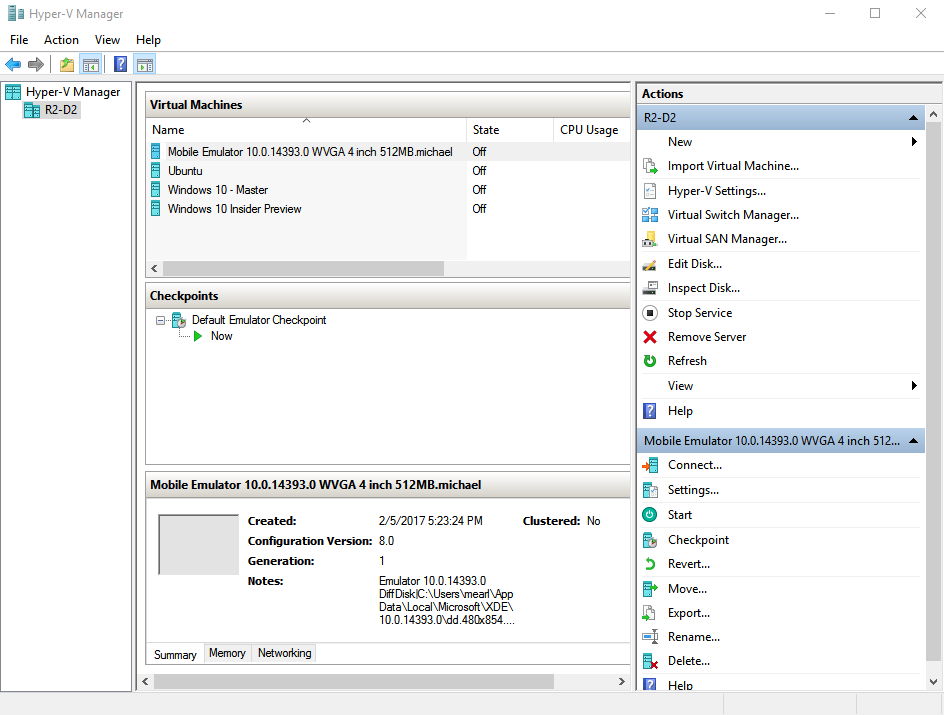Screen dimensions: 944x715
Task: Click Import Virtual Machine... link
Action: (733, 166)
